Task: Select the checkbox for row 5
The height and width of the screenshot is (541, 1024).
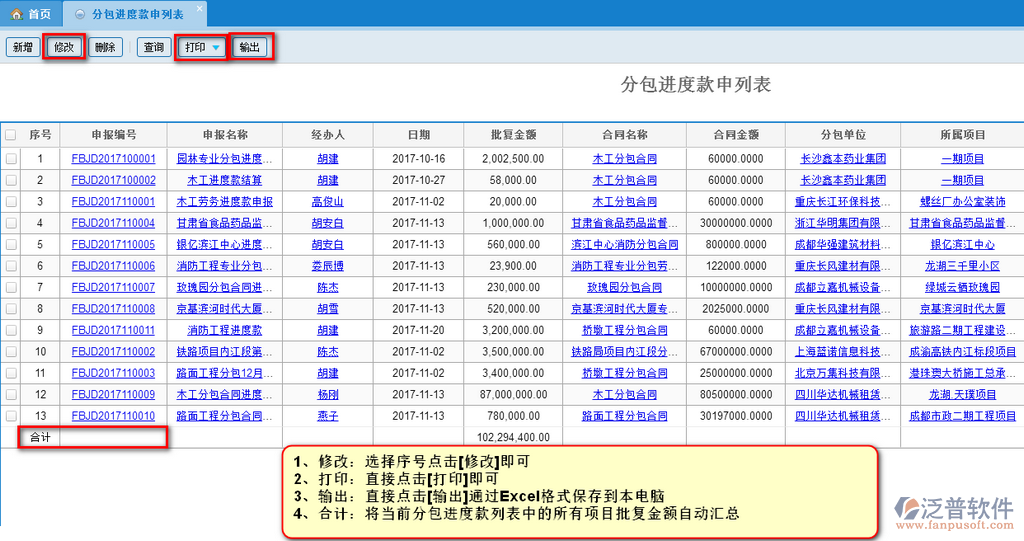Action: point(11,244)
